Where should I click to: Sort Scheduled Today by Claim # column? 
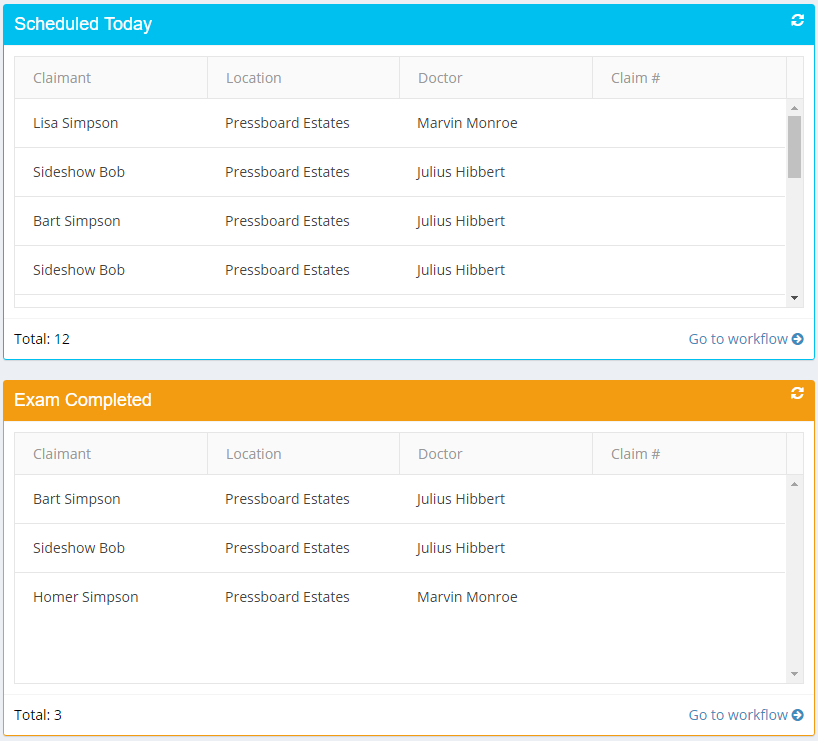(x=635, y=78)
